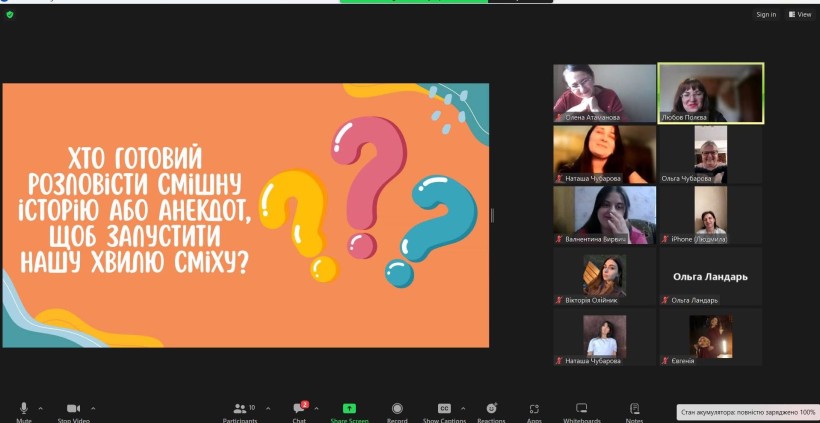Mute the microphone
Viewport: 820px width, 423px height.
click(x=24, y=411)
